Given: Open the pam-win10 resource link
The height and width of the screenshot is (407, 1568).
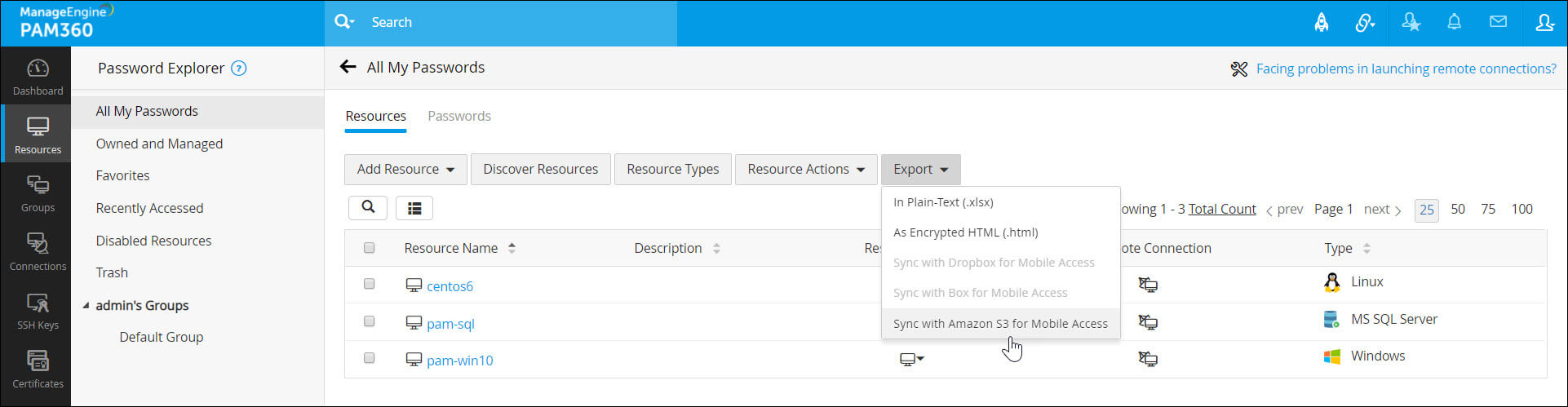Looking at the screenshot, I should tap(459, 361).
